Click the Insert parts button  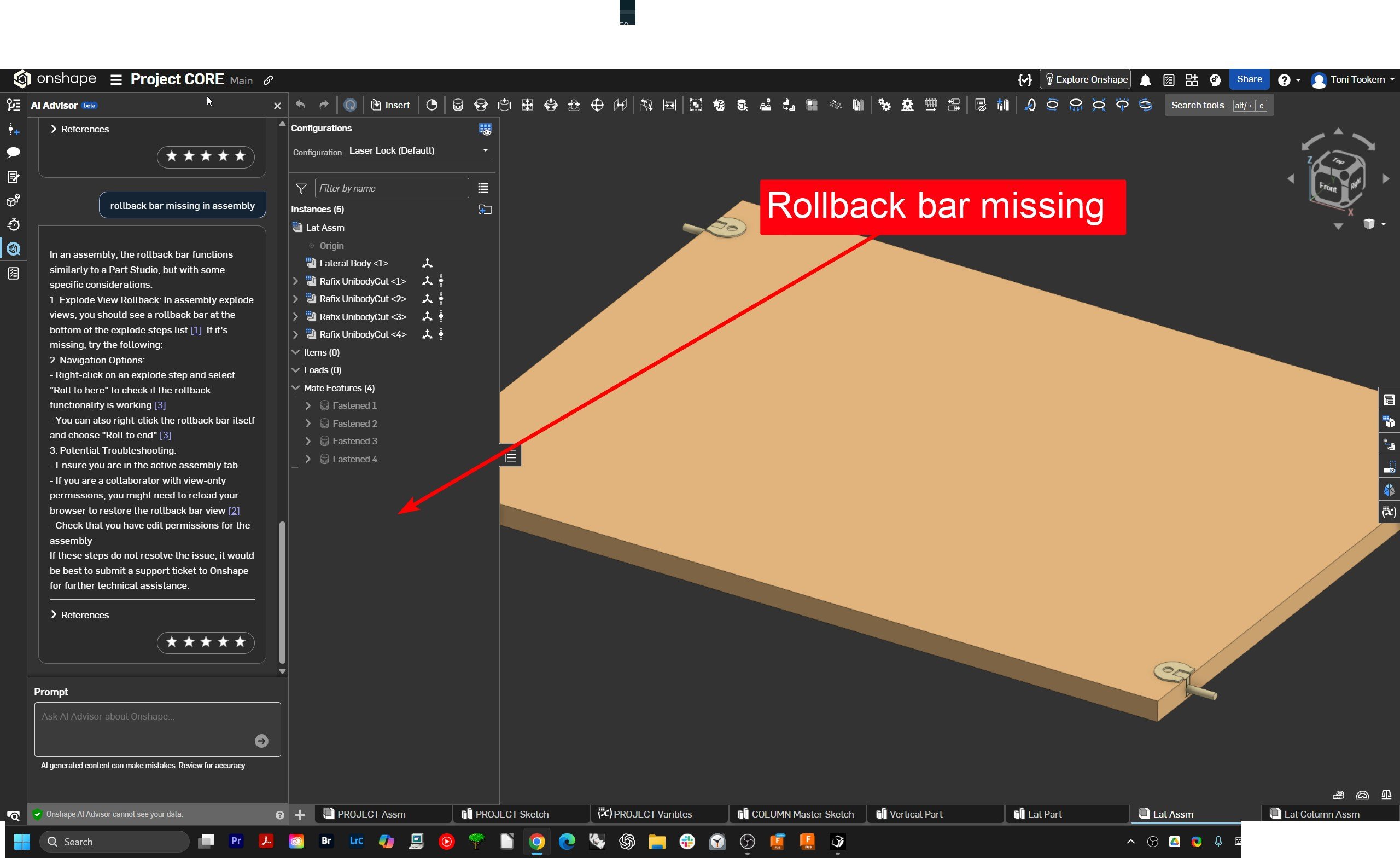tap(390, 105)
